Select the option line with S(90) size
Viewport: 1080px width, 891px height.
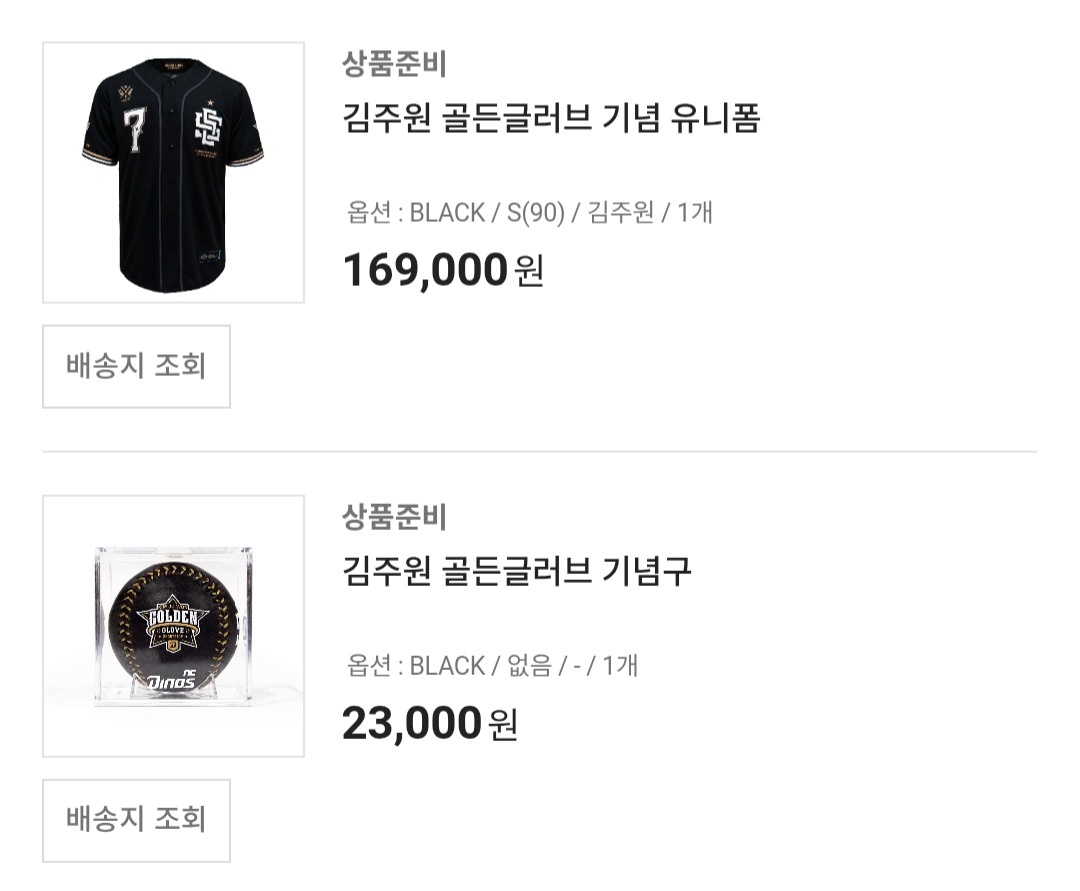(529, 213)
